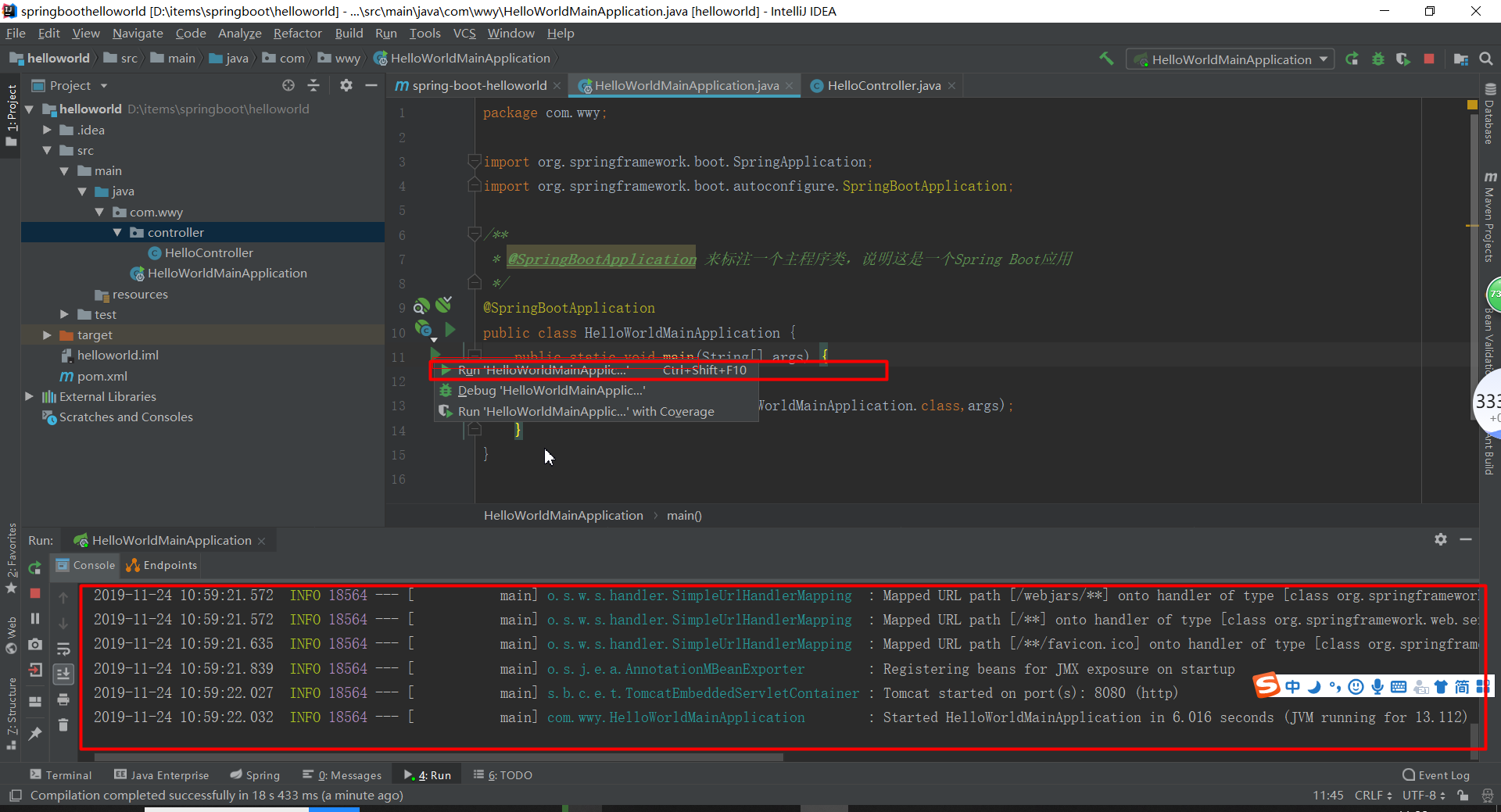Hide the Project panel with minimize icon

point(371,85)
